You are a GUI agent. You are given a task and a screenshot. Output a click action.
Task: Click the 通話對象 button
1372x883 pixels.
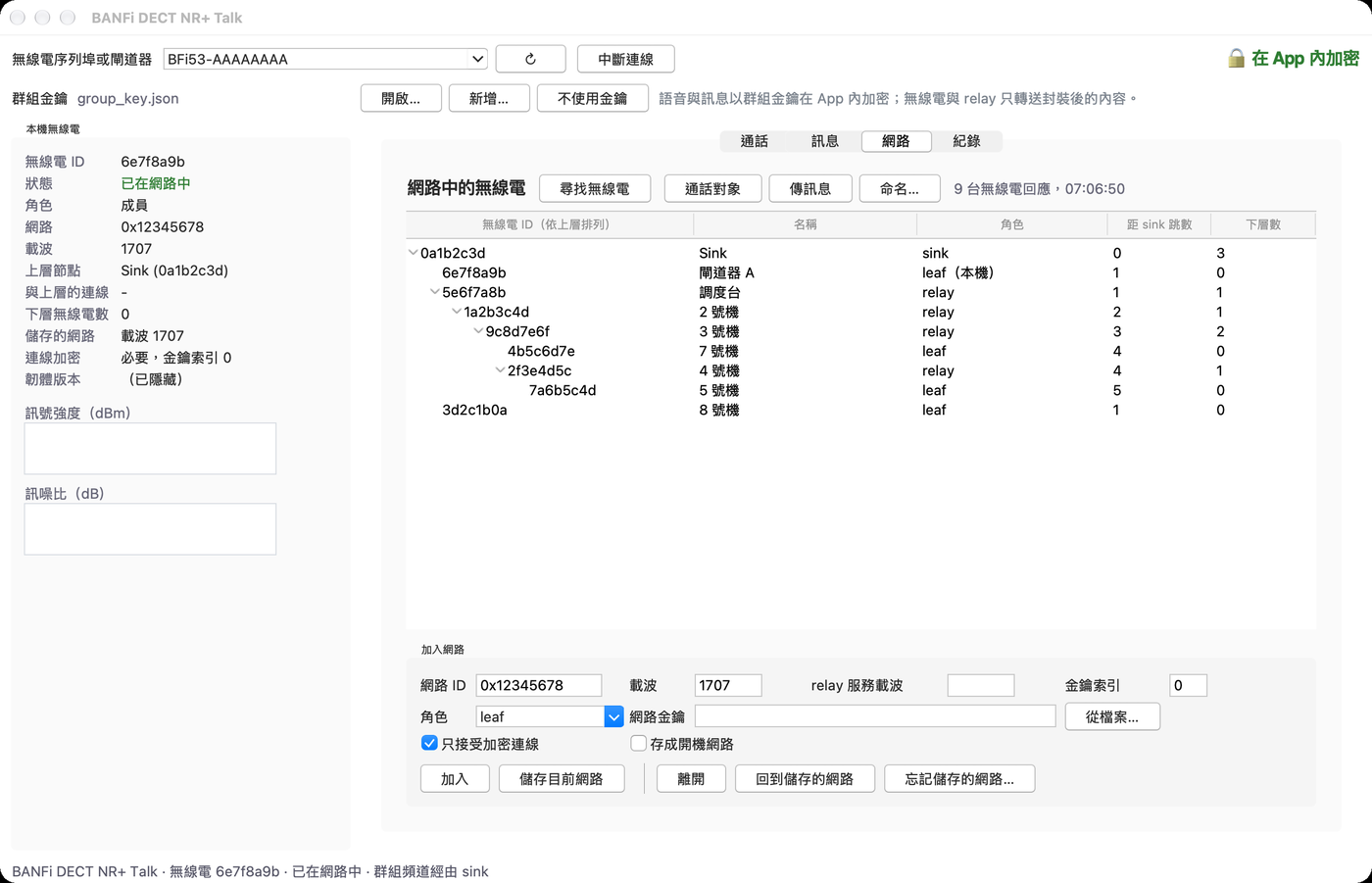(712, 188)
